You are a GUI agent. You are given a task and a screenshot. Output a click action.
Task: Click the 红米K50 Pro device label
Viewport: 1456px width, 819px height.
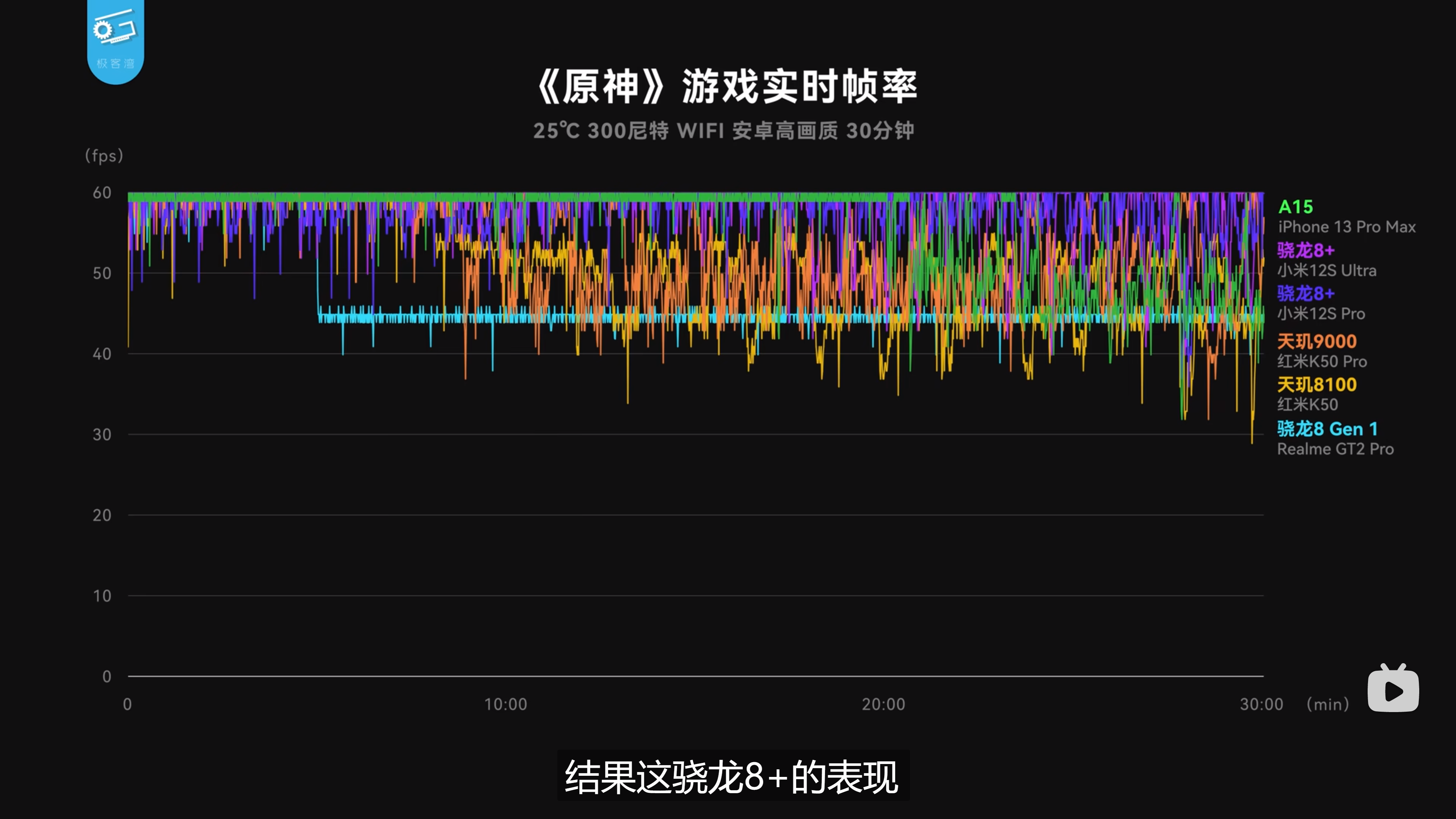pos(1321,362)
